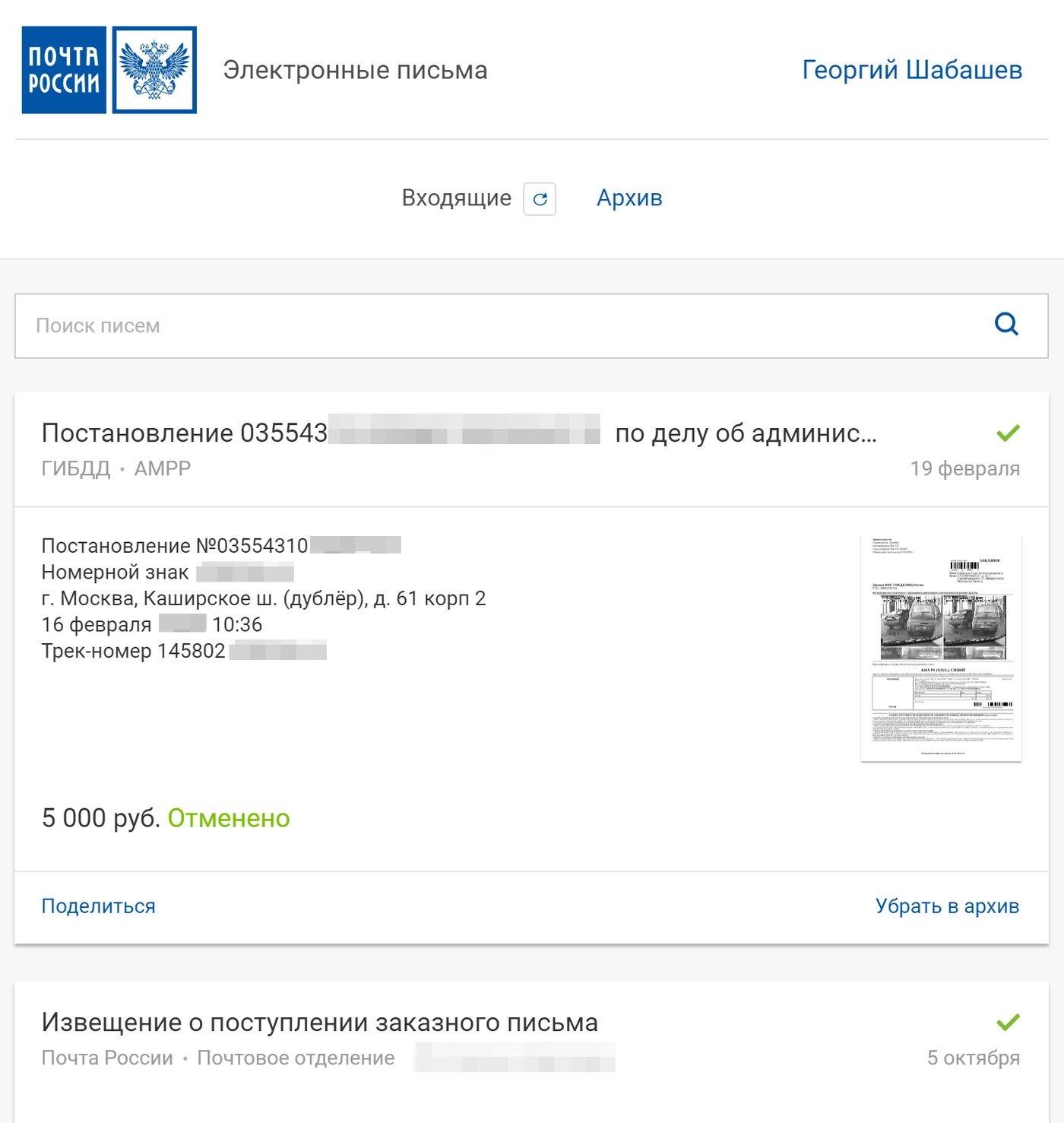Click the green checkmark on Извещение letter
The width and height of the screenshot is (1064, 1123).
(x=1009, y=1023)
